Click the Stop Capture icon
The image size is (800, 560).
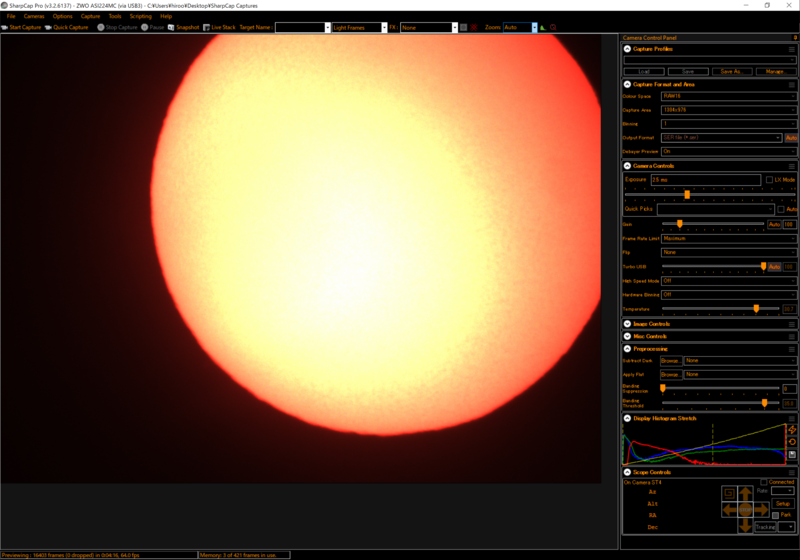point(101,28)
